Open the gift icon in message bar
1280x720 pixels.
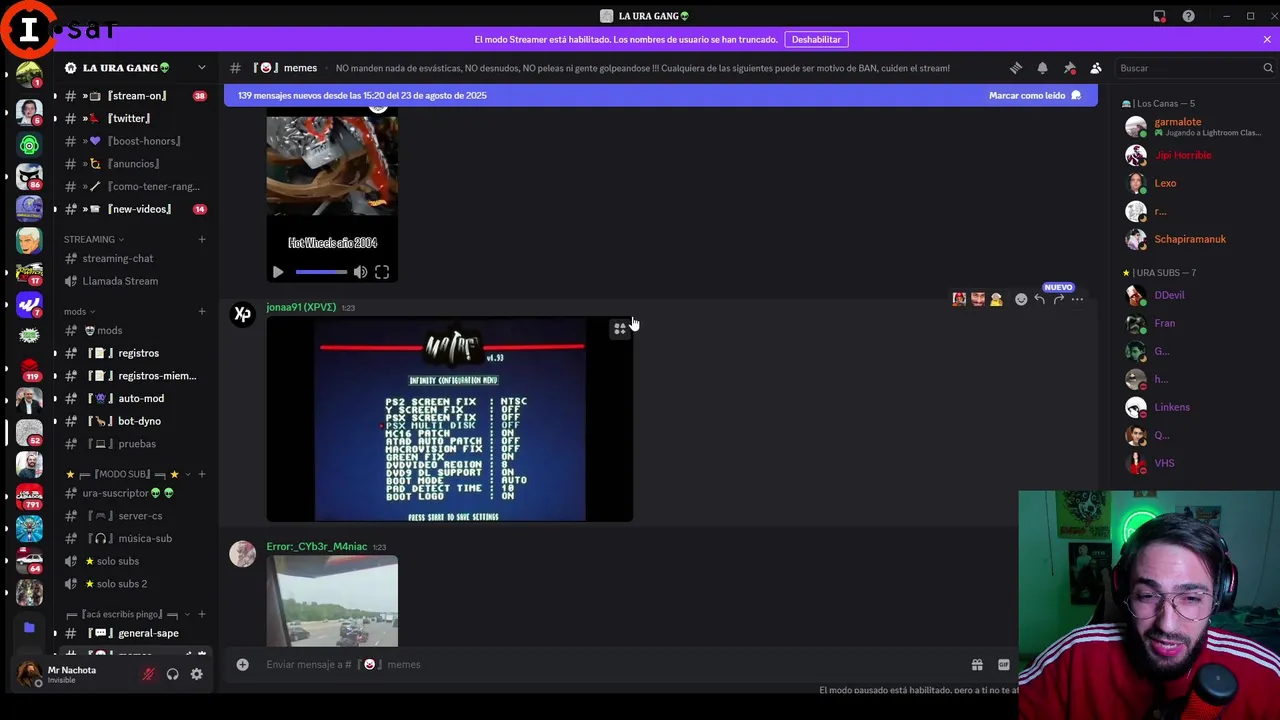pyautogui.click(x=977, y=664)
